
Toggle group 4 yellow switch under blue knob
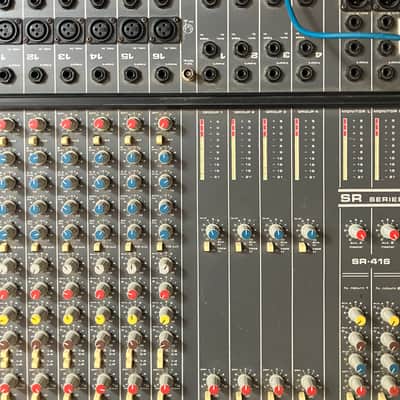pos(302,247)
